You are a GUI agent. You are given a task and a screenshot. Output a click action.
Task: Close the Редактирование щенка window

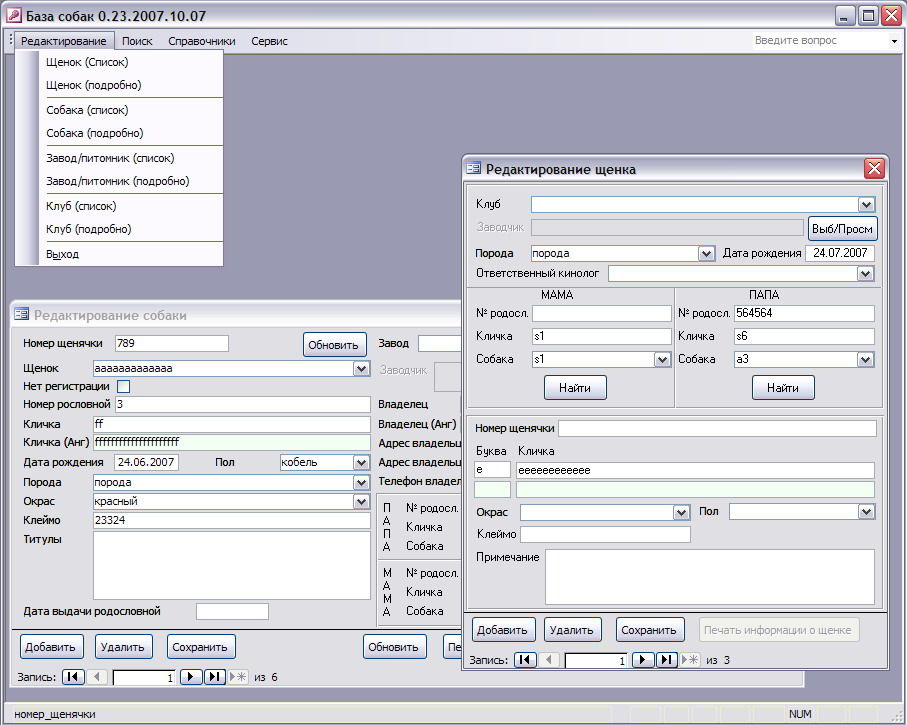click(874, 168)
